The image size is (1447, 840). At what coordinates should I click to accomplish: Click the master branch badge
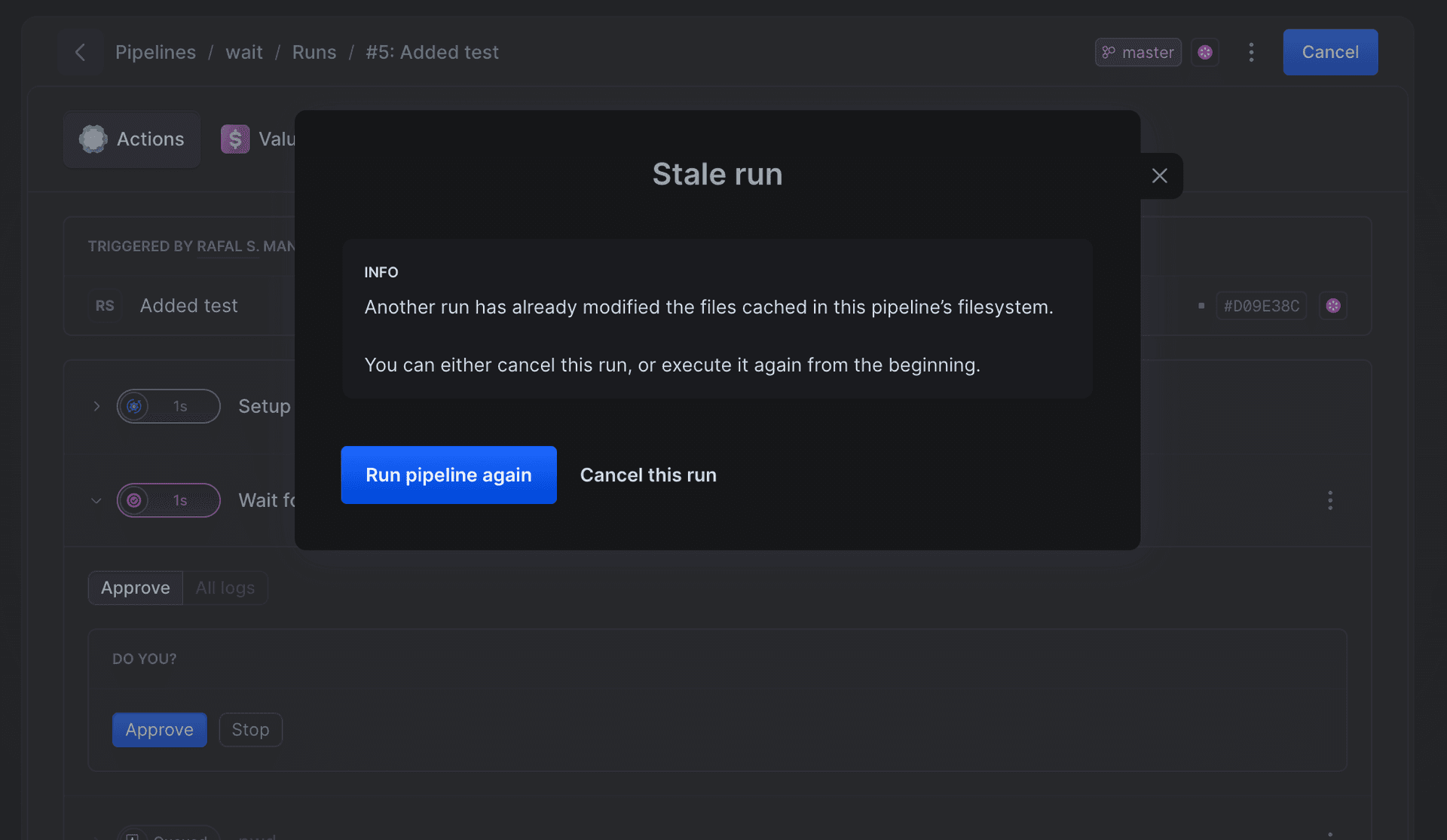[1137, 52]
